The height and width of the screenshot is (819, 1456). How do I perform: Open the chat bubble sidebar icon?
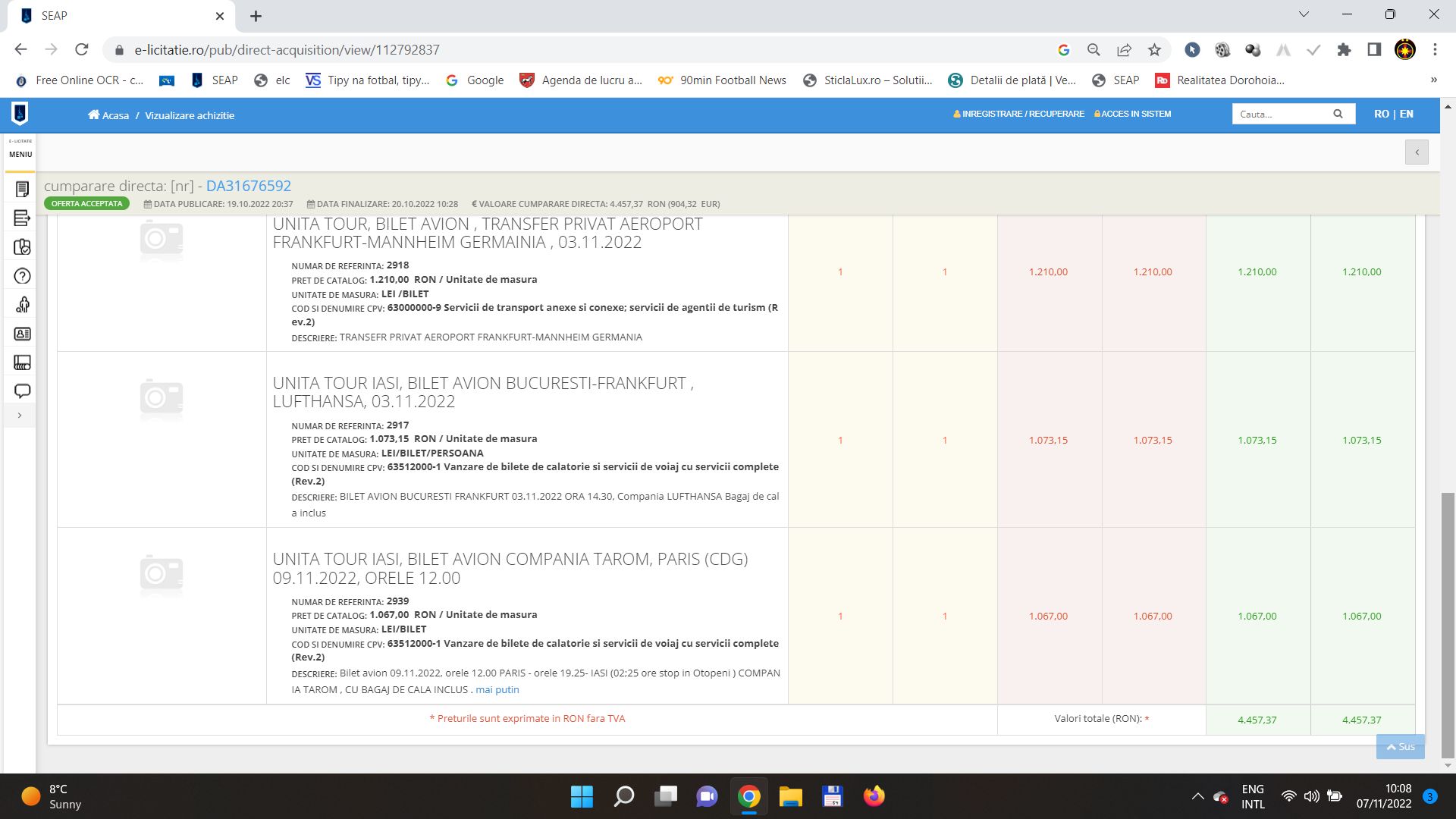click(22, 391)
